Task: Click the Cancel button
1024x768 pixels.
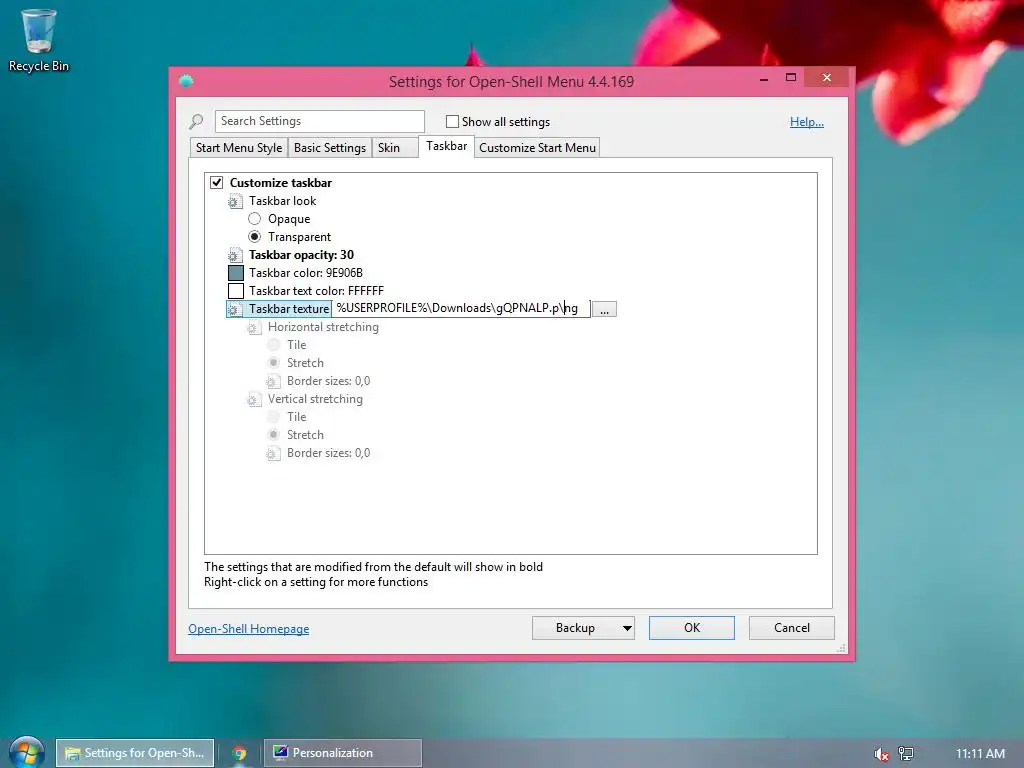Action: [792, 628]
